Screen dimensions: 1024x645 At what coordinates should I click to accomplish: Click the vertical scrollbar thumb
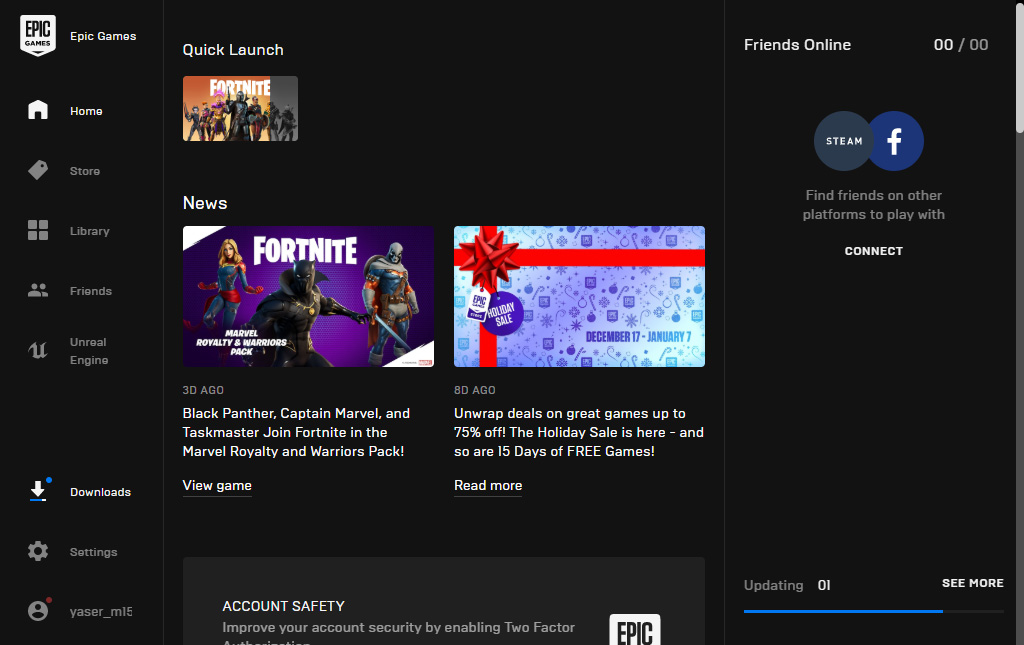pos(1019,67)
